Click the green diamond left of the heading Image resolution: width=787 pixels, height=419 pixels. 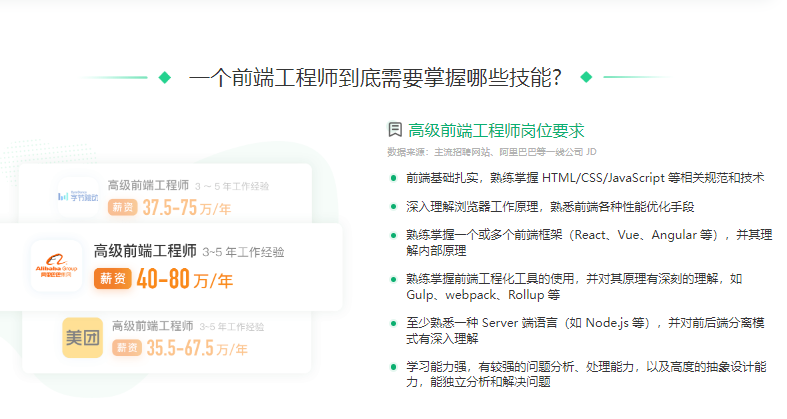click(x=165, y=77)
